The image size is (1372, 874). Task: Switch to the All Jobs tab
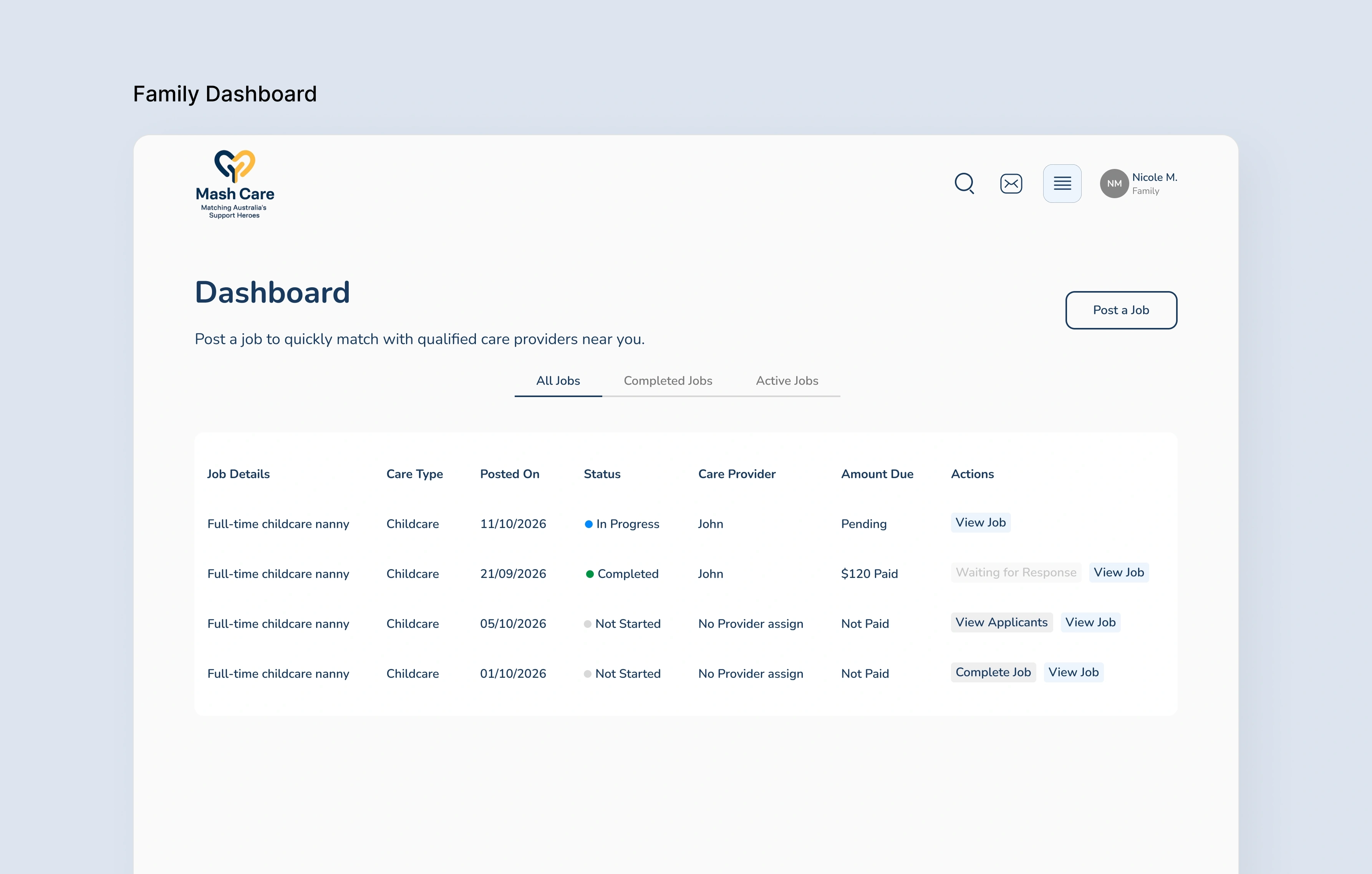pos(558,381)
